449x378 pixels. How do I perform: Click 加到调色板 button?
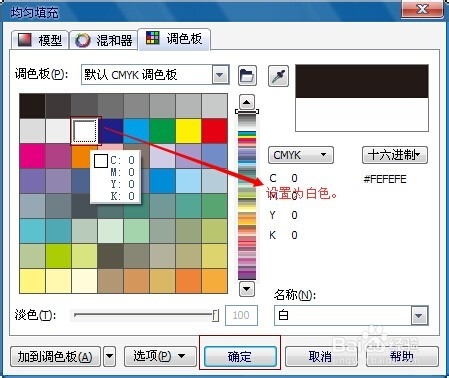click(x=55, y=356)
